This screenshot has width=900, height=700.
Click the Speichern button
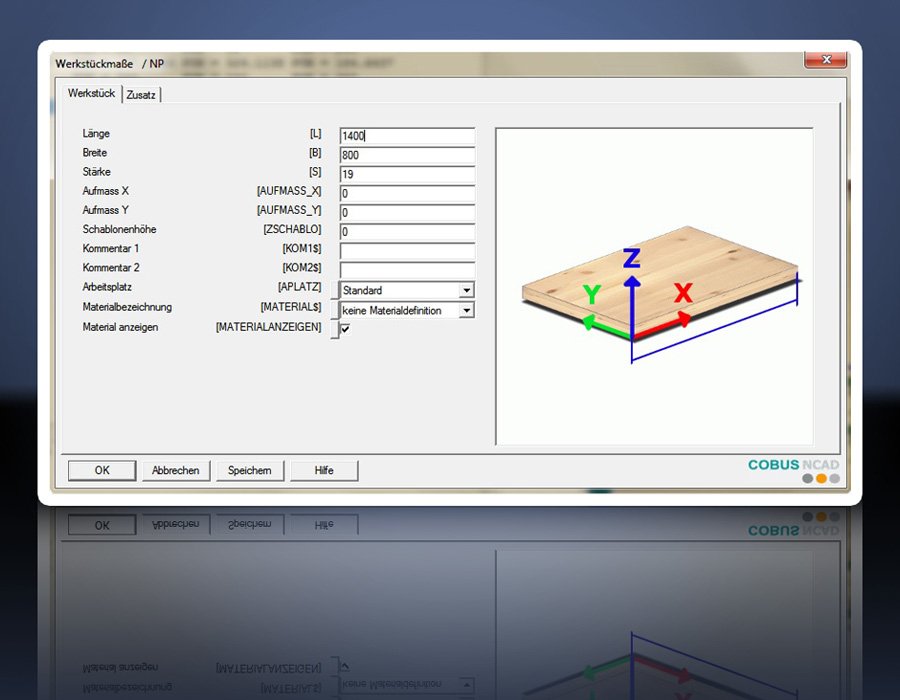tap(250, 470)
